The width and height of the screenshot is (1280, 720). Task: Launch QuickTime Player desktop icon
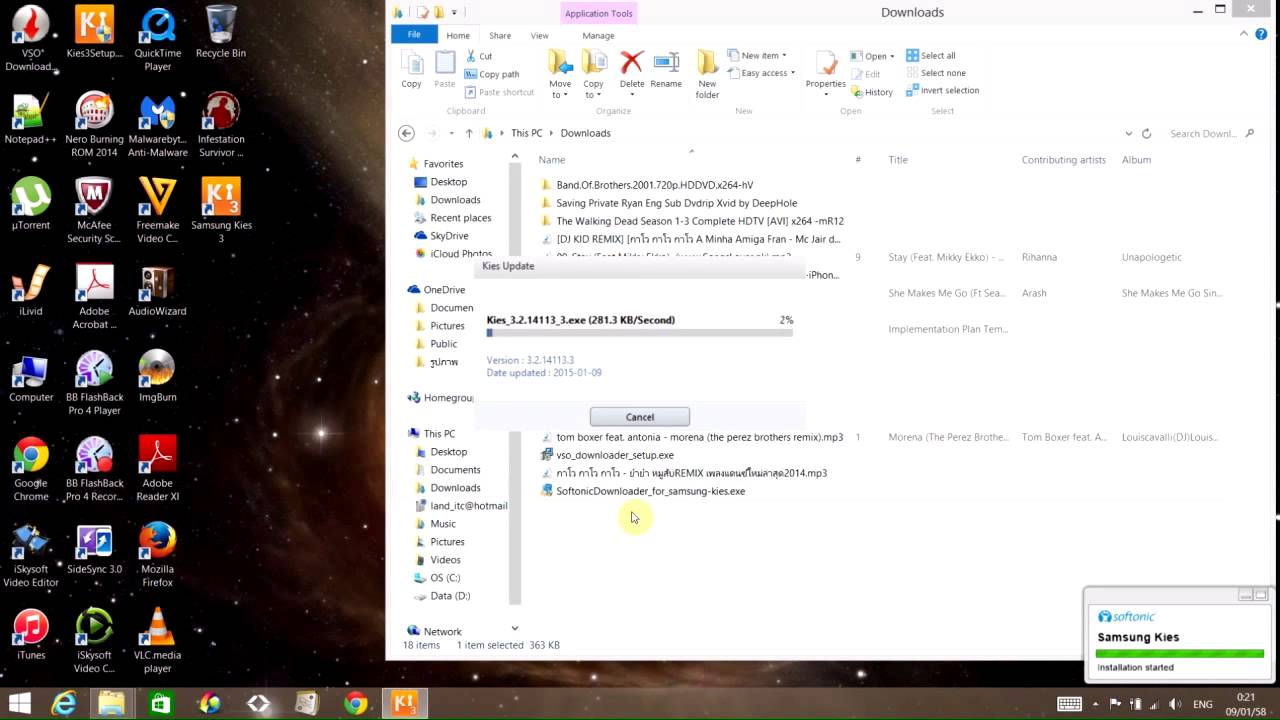coord(157,38)
